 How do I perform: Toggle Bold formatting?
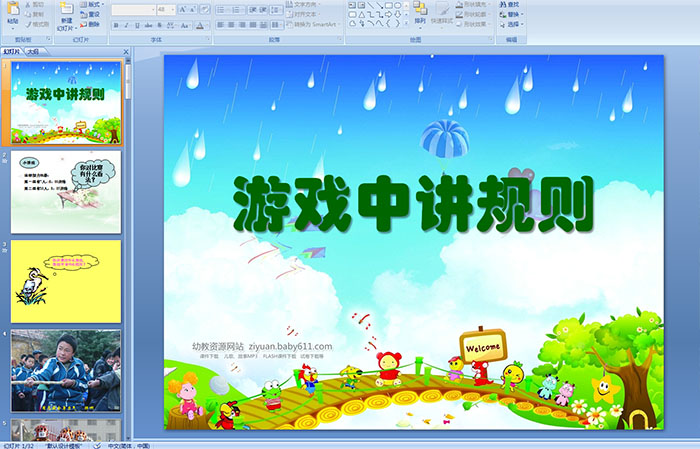point(116,25)
